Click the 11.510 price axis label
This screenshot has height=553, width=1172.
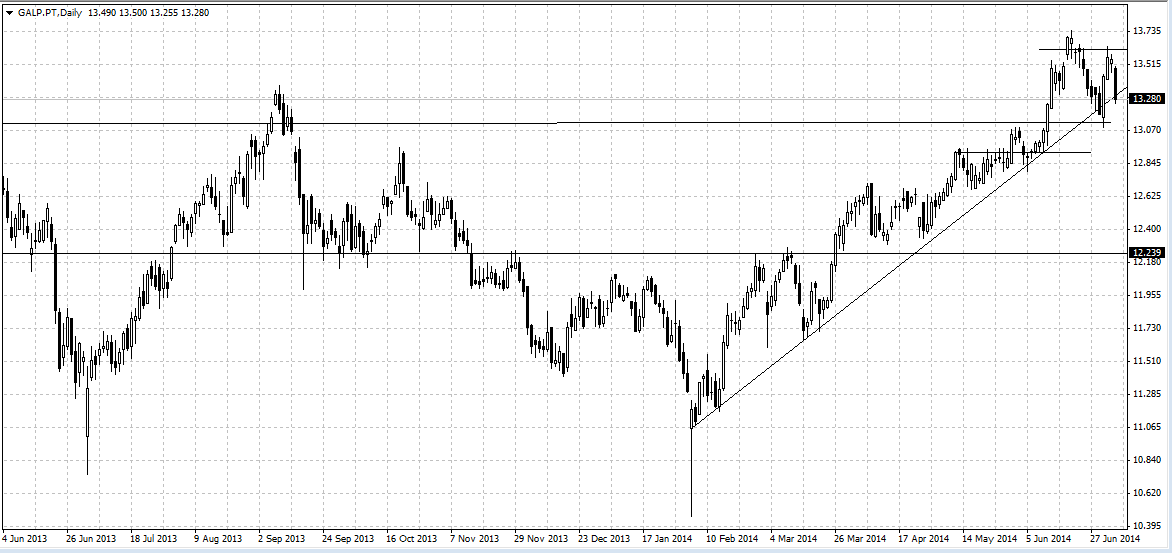pos(1146,362)
